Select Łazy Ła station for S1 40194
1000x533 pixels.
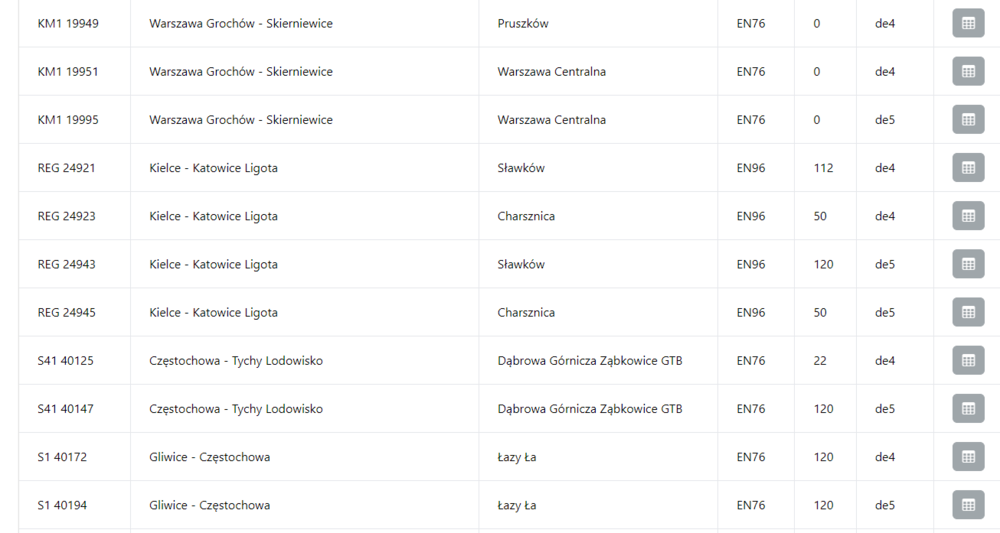point(517,506)
